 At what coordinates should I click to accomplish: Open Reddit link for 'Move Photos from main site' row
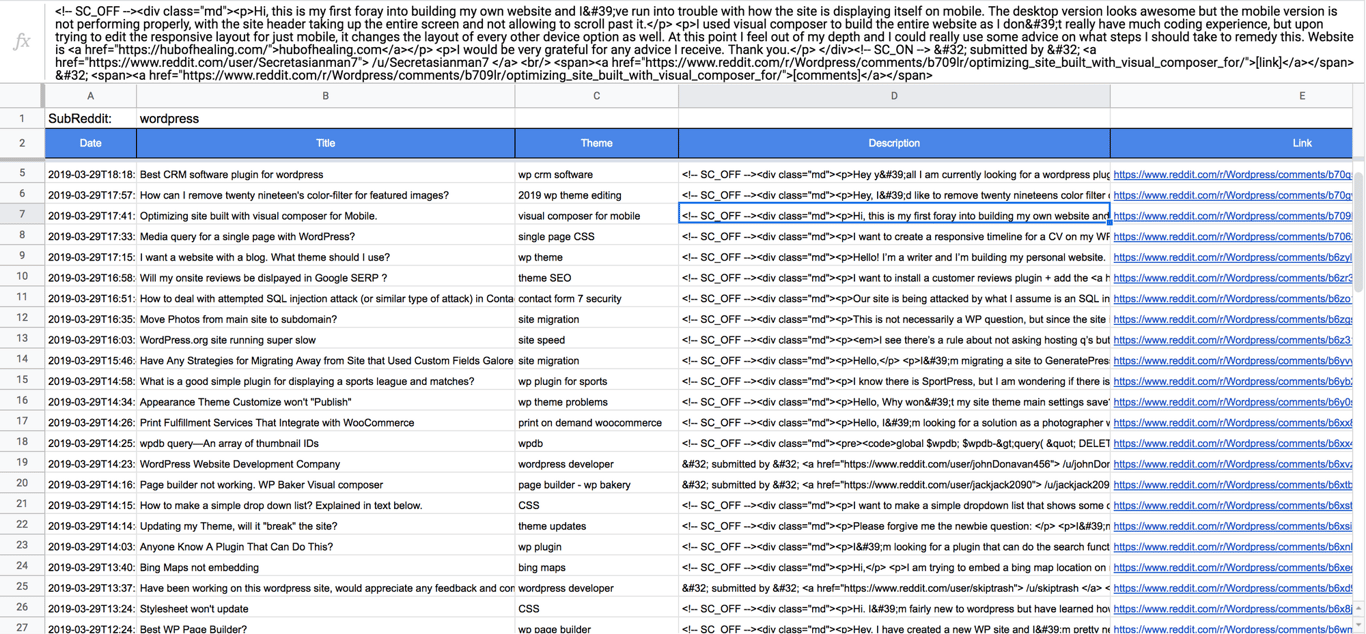coord(1232,319)
